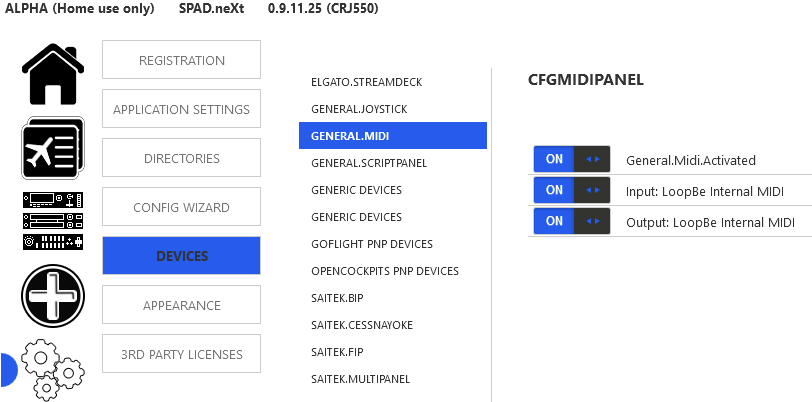Toggle Output LoopBe Internal MIDI switch

tap(572, 221)
